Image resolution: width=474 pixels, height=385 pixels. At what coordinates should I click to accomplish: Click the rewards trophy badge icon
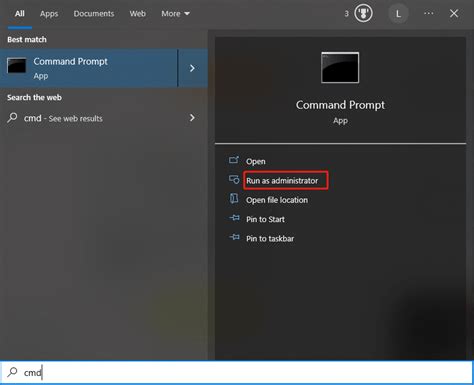point(363,14)
